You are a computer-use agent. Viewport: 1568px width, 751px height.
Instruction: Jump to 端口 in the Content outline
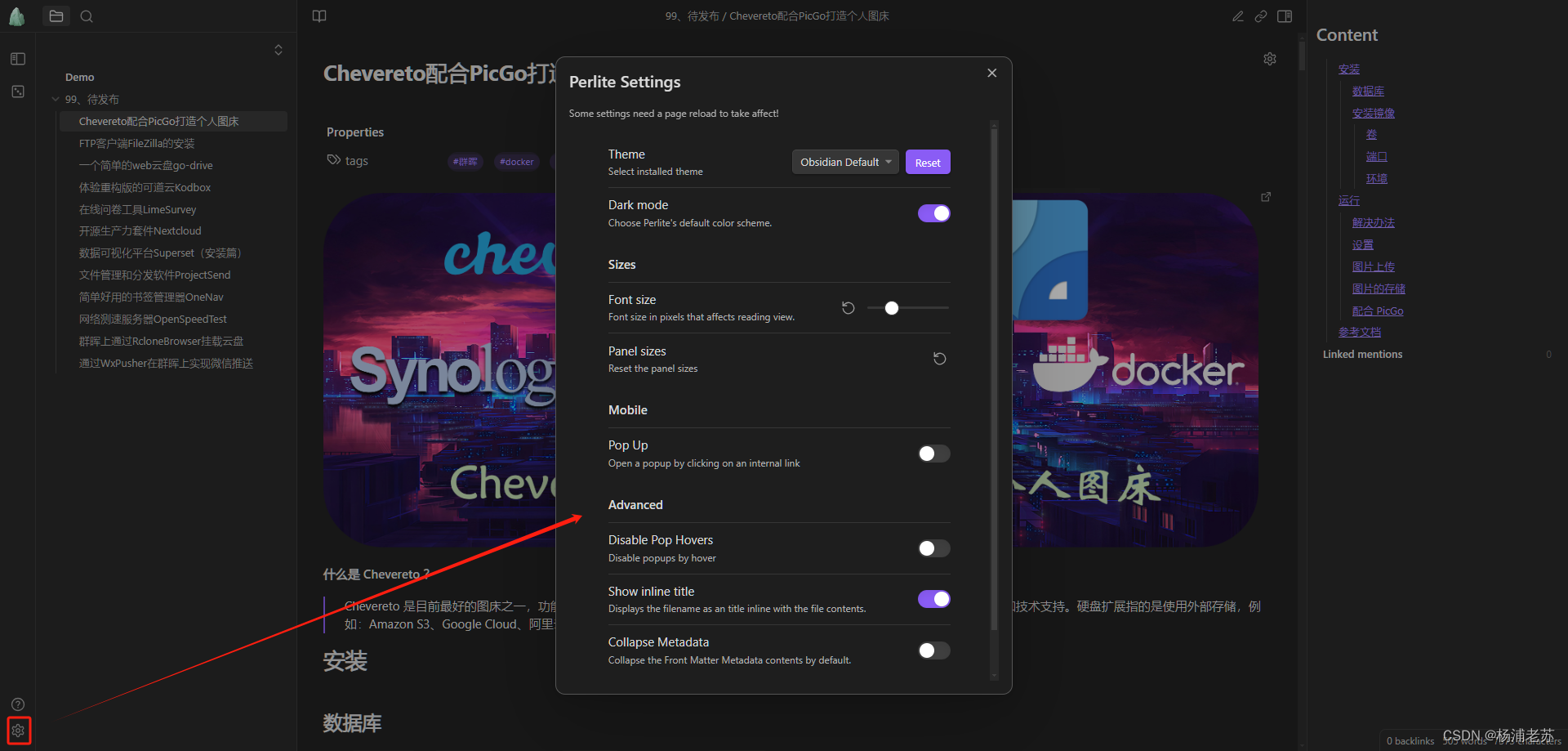(x=1376, y=157)
